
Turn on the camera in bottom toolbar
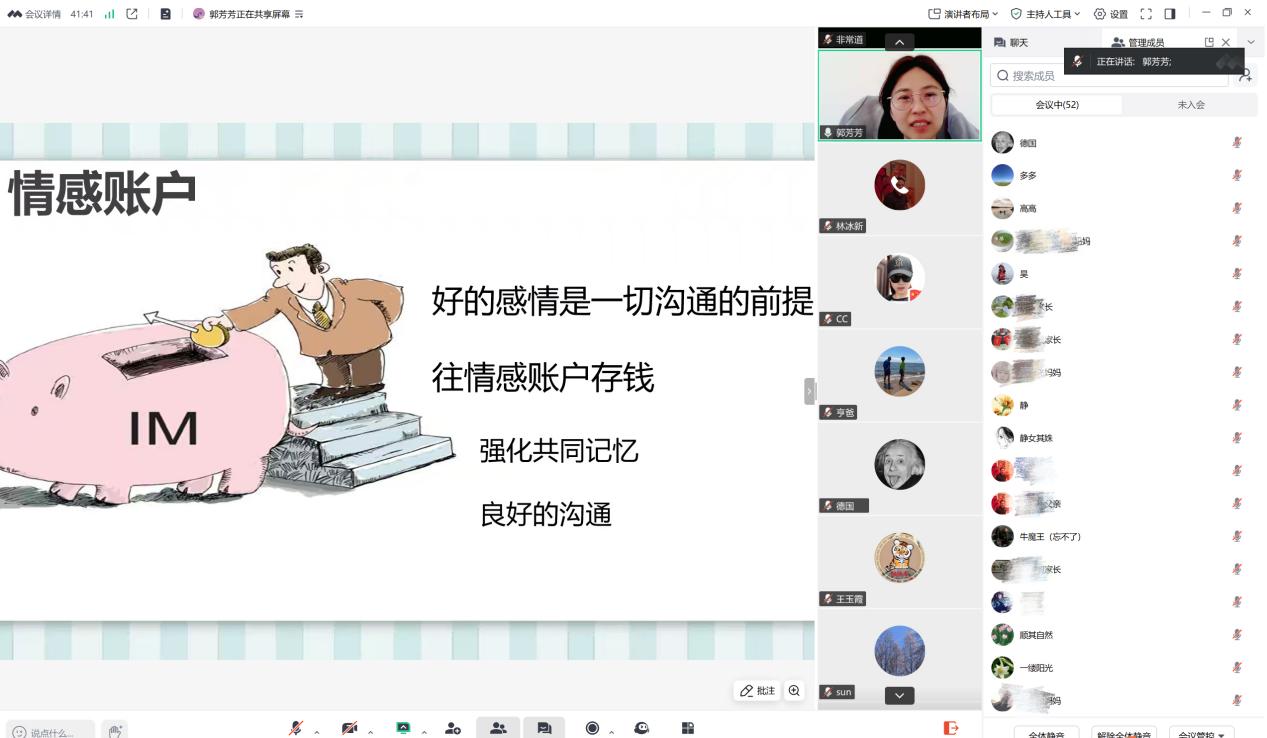(349, 728)
